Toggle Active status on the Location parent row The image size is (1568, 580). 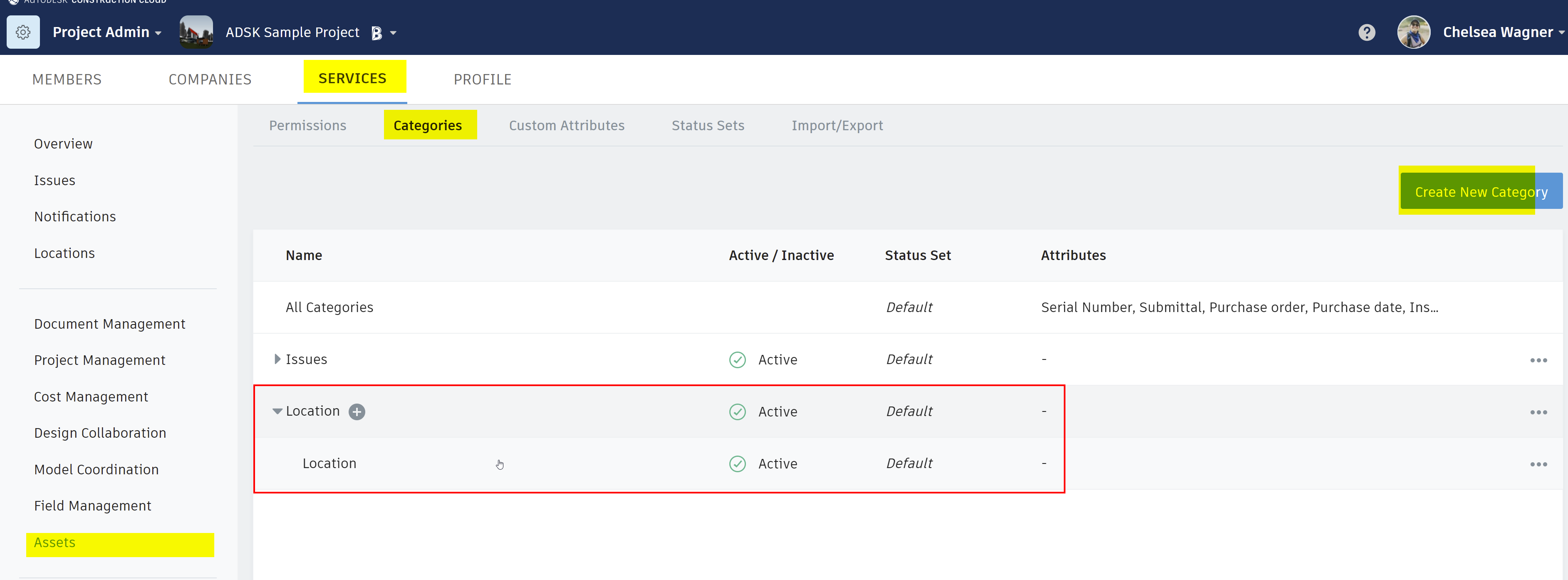click(737, 411)
